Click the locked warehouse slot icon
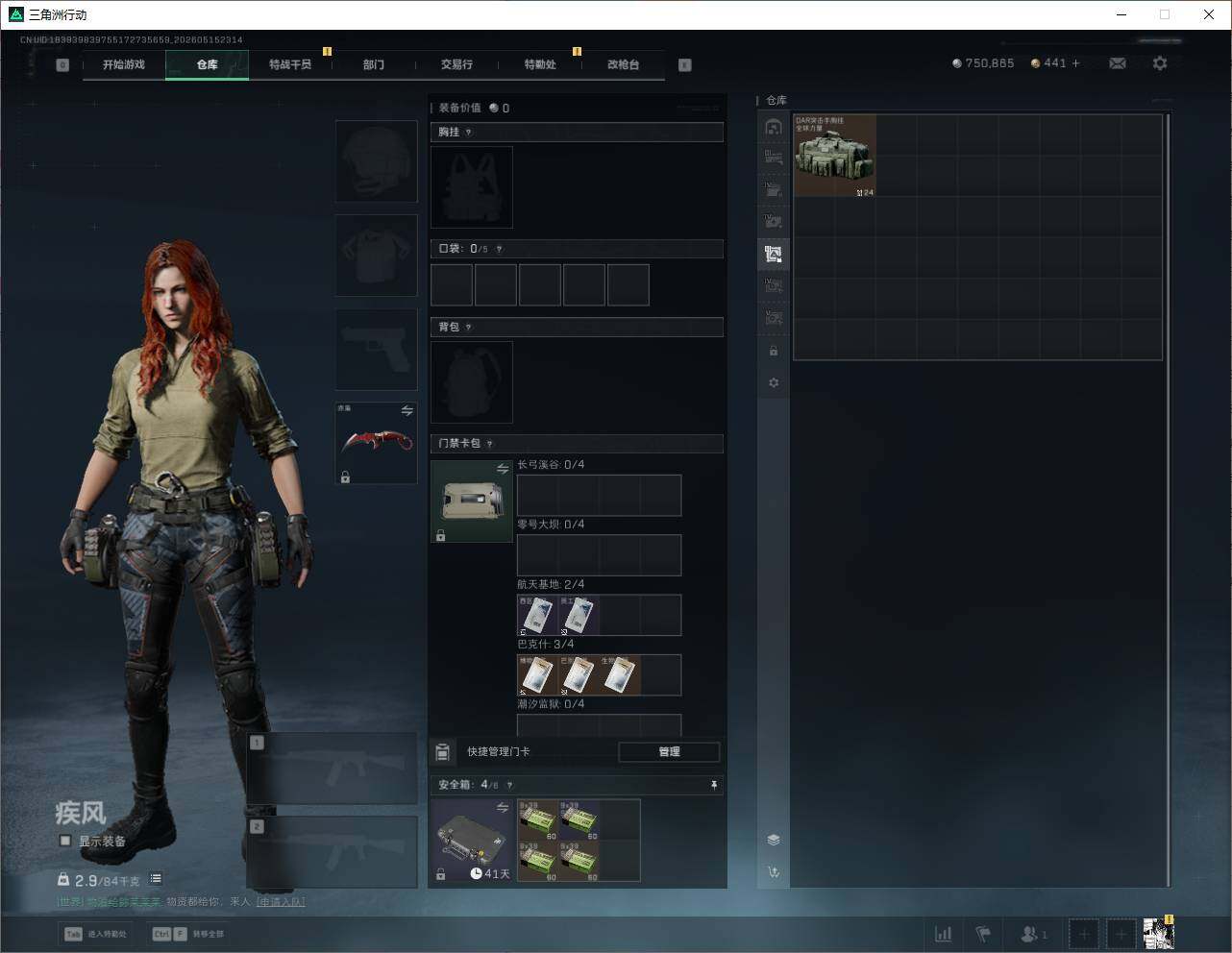The image size is (1232, 953). 774,351
